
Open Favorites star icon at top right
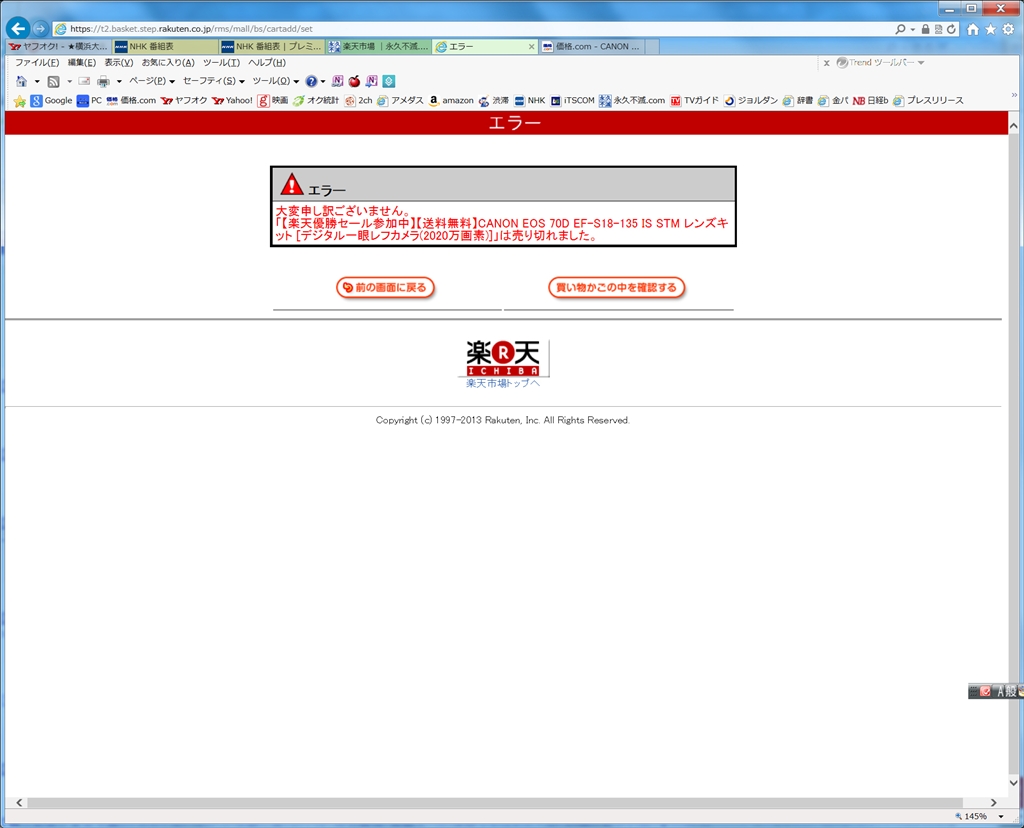[991, 29]
